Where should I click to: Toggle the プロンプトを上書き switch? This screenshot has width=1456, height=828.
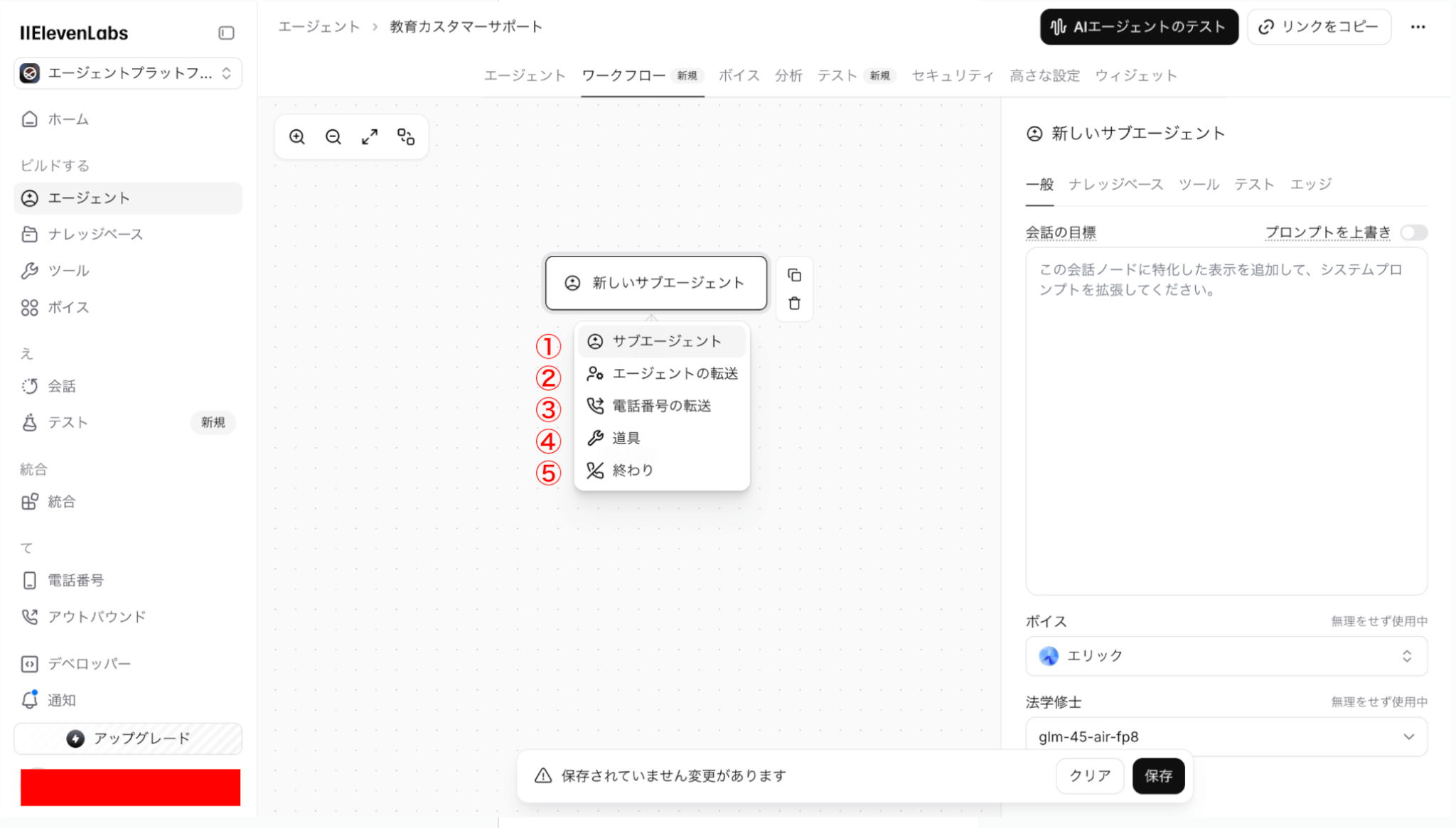(1413, 232)
